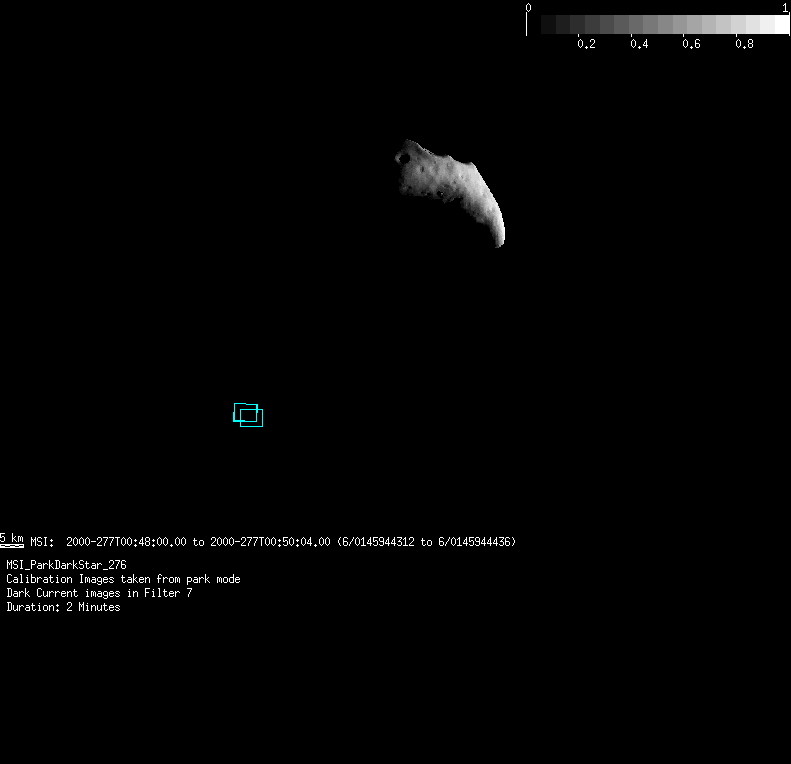
Task: Click the 5 km scale bar label
Action: tap(12, 539)
